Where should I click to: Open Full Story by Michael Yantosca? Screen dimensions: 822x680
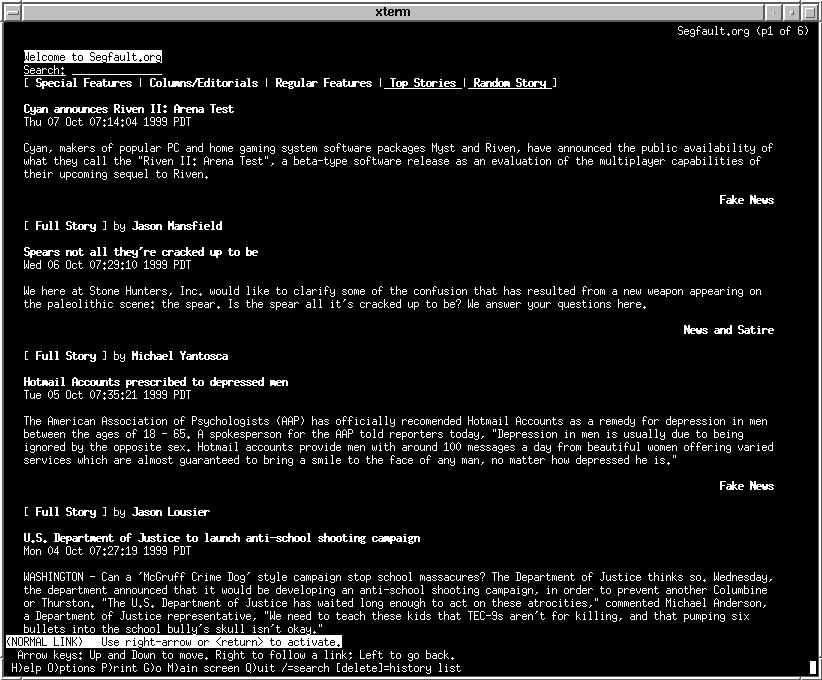pyautogui.click(x=66, y=356)
